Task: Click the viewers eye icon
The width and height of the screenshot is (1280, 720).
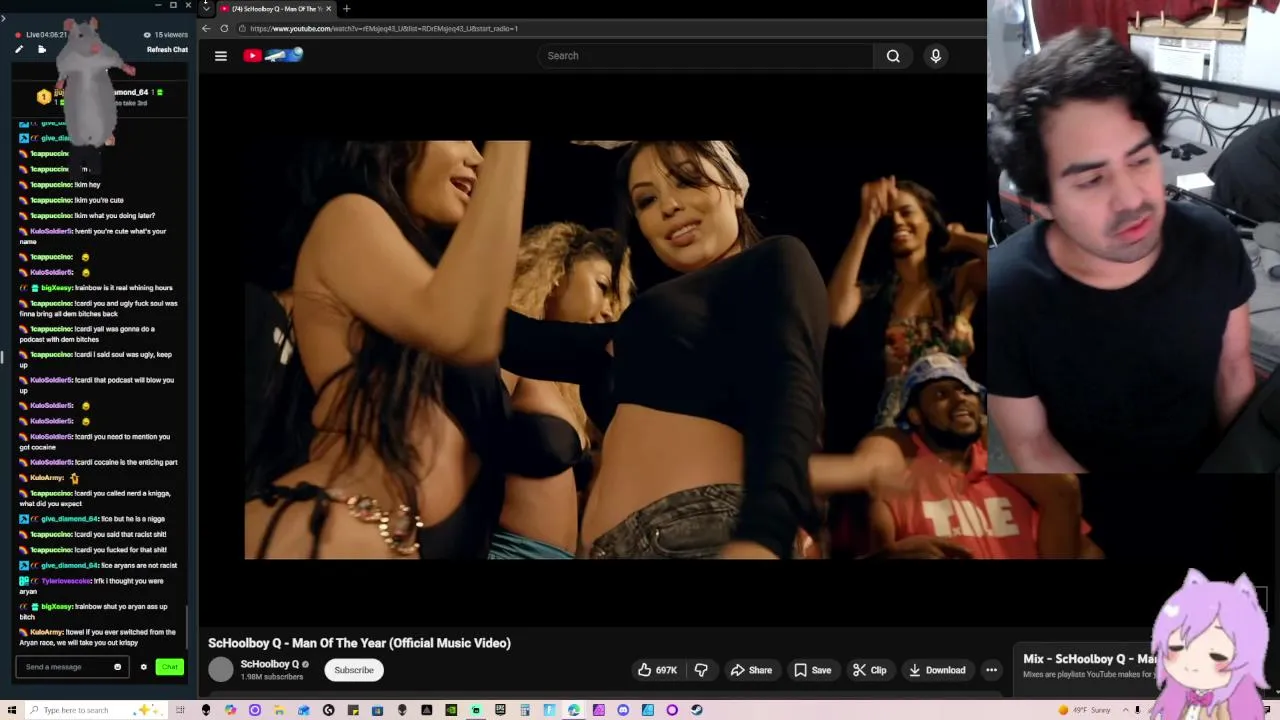Action: pyautogui.click(x=147, y=35)
